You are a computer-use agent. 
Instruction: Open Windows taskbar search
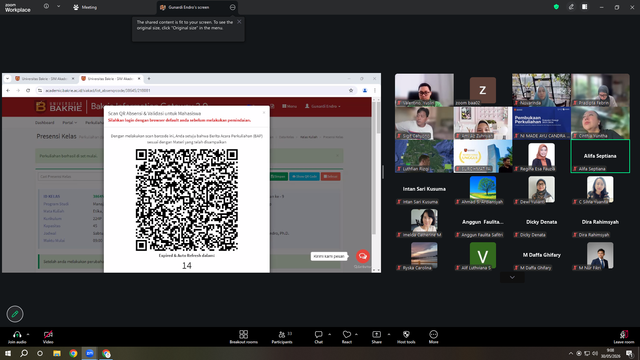(x=24, y=353)
